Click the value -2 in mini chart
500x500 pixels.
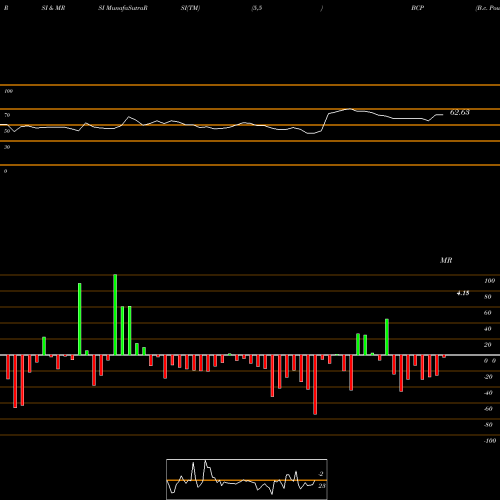tap(320, 474)
